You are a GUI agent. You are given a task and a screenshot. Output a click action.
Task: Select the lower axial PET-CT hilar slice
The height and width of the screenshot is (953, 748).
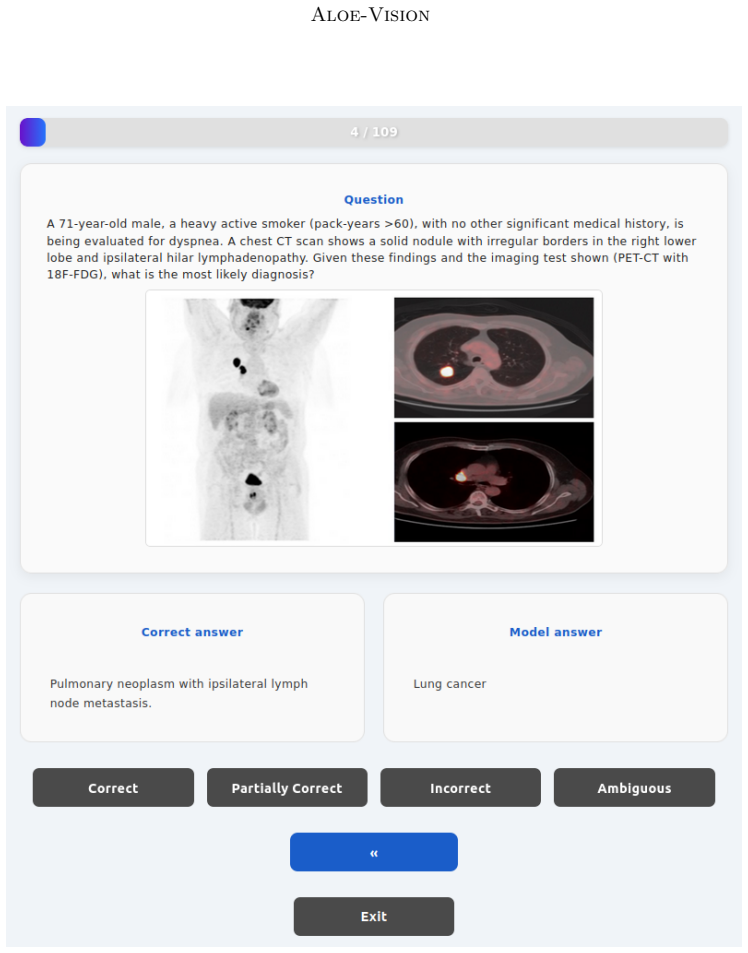coord(494,482)
